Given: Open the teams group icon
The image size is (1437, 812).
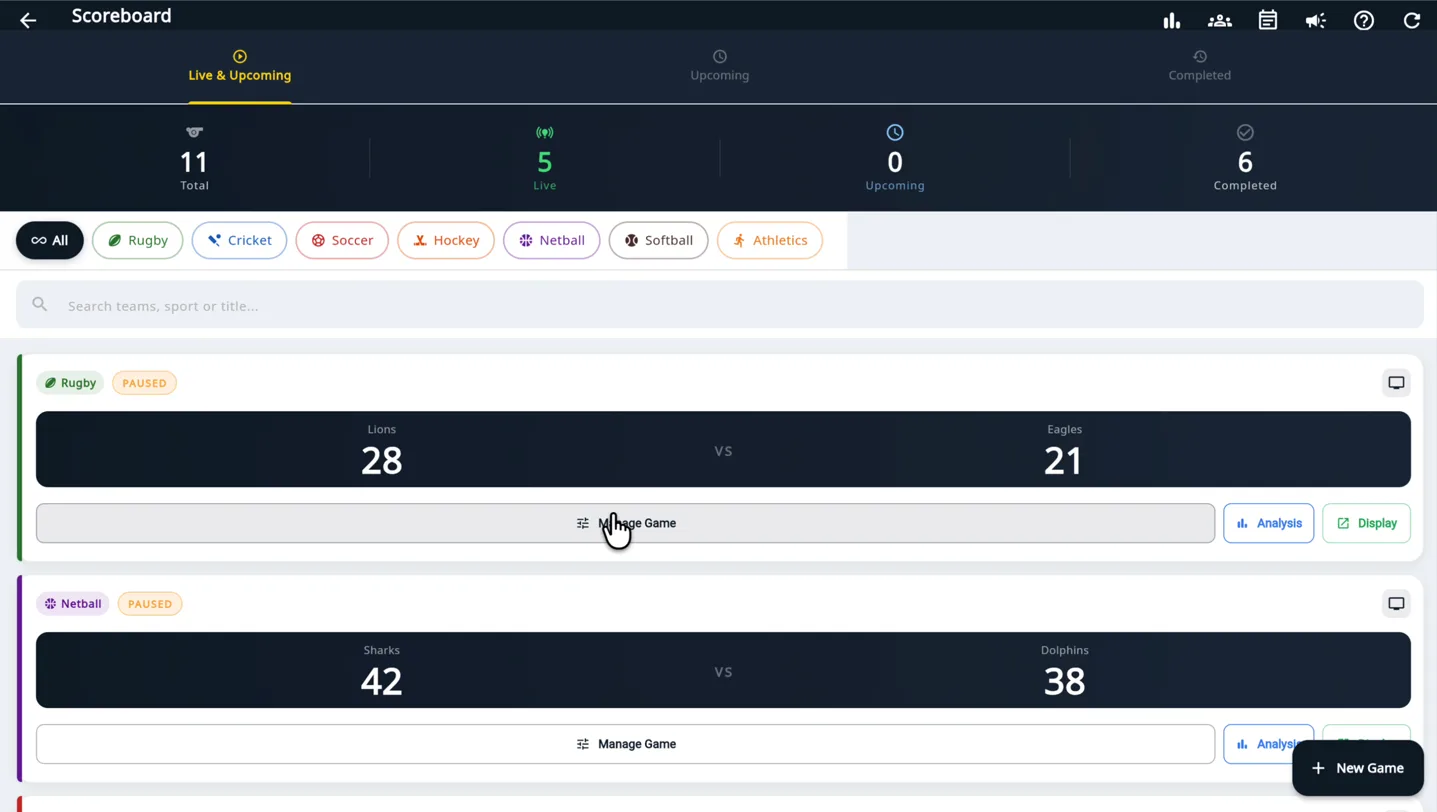Looking at the screenshot, I should [1220, 20].
